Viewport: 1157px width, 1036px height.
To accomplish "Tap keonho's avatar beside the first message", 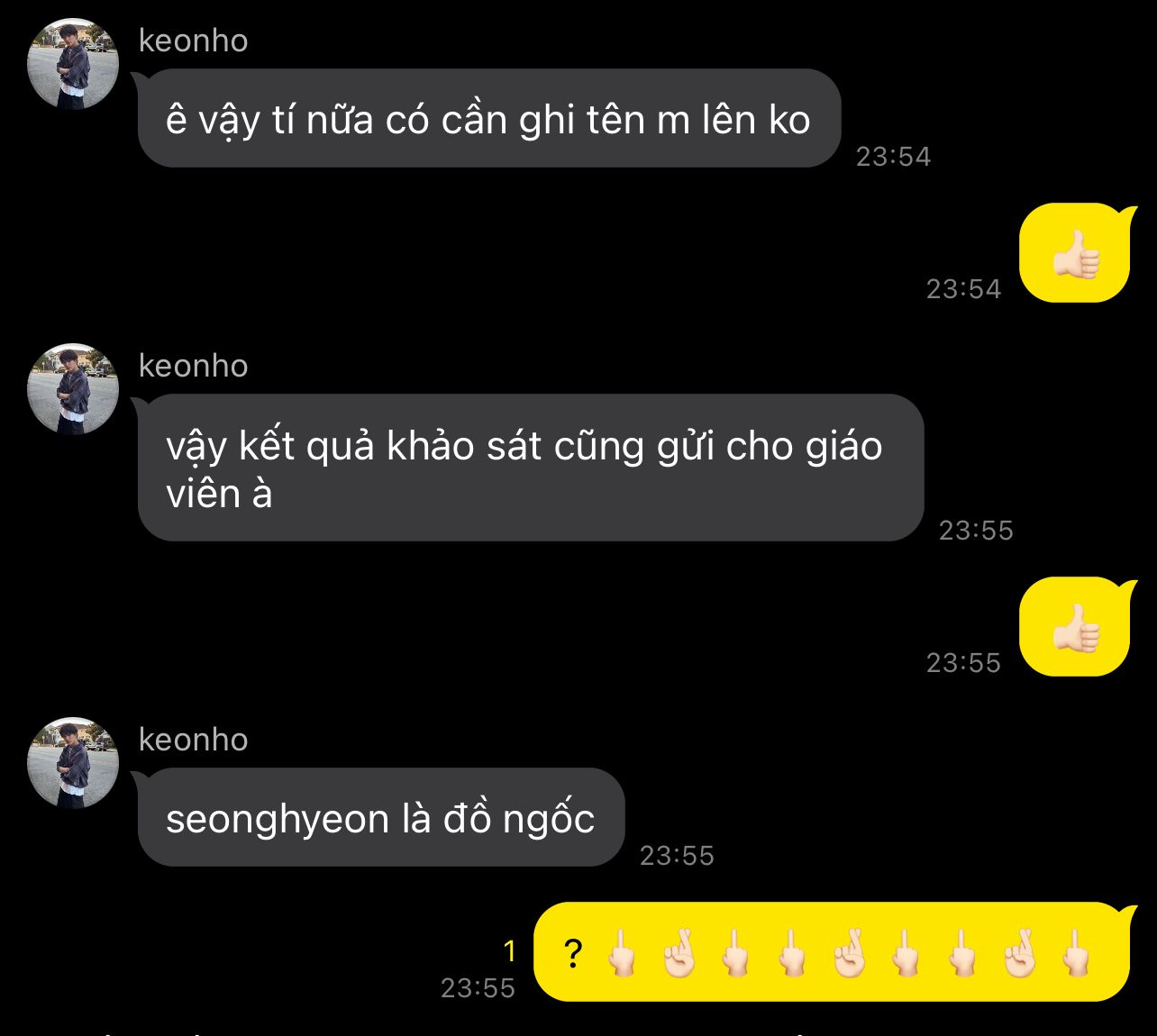I will coord(73,64).
